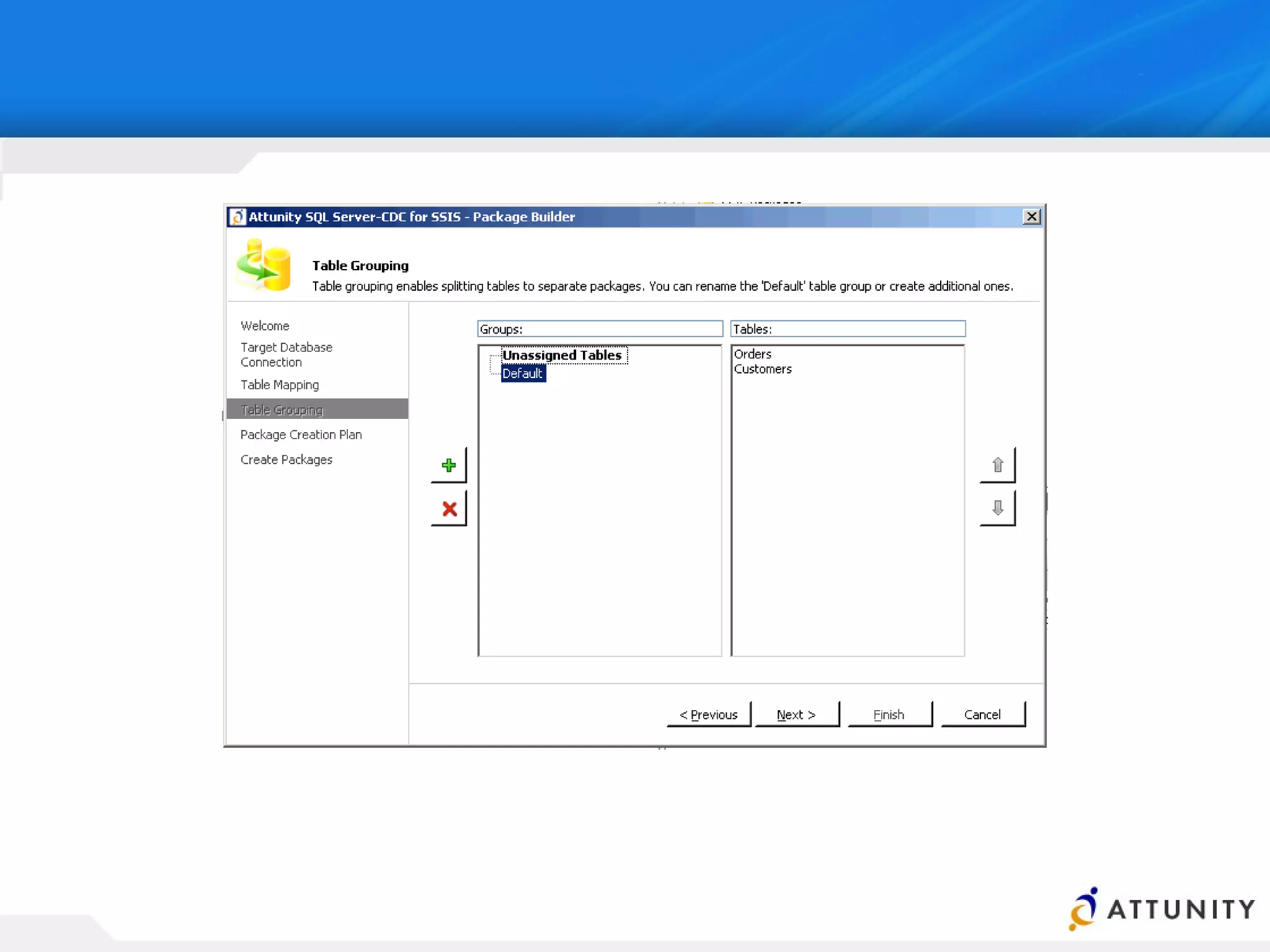Open the Create Packages step
1270x952 pixels.
pos(286,459)
